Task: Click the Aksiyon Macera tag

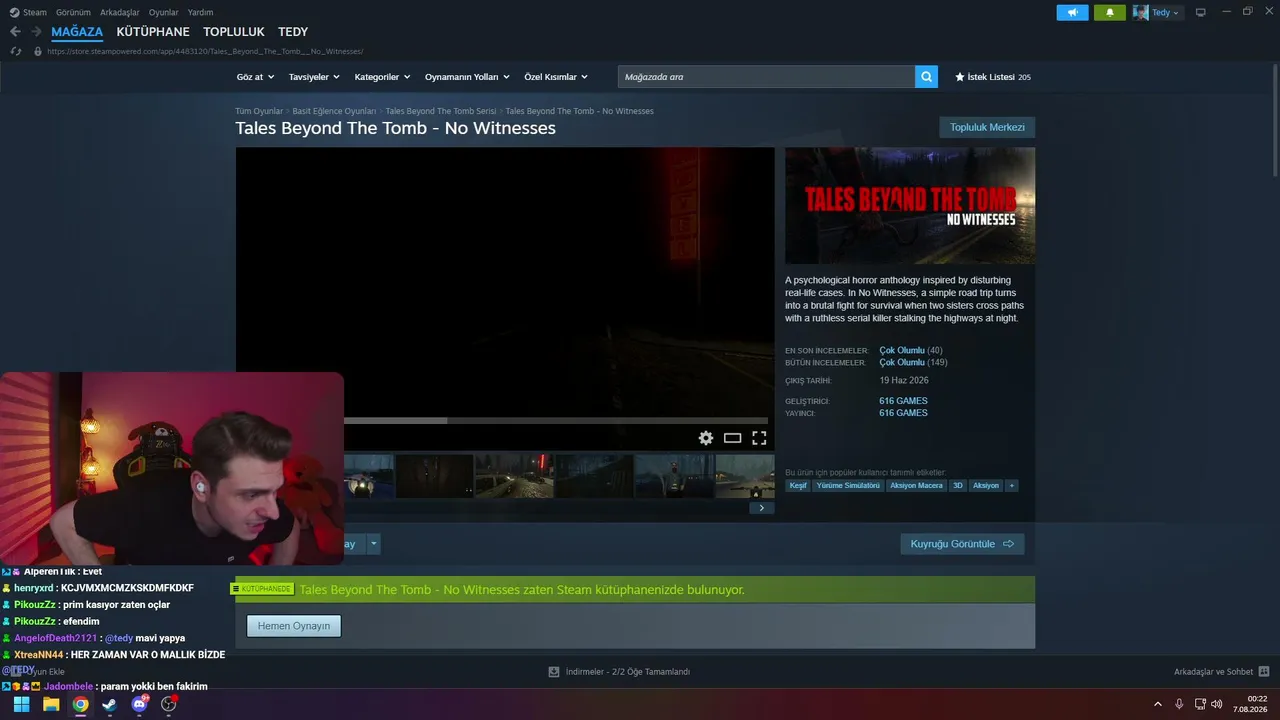Action: [x=916, y=485]
